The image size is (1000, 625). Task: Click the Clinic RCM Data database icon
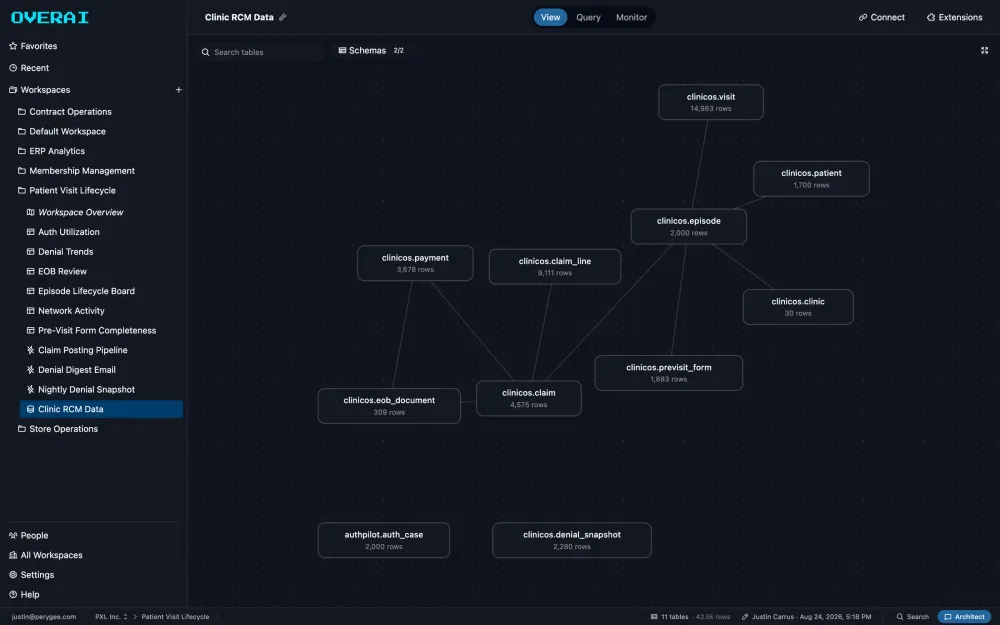[30, 409]
